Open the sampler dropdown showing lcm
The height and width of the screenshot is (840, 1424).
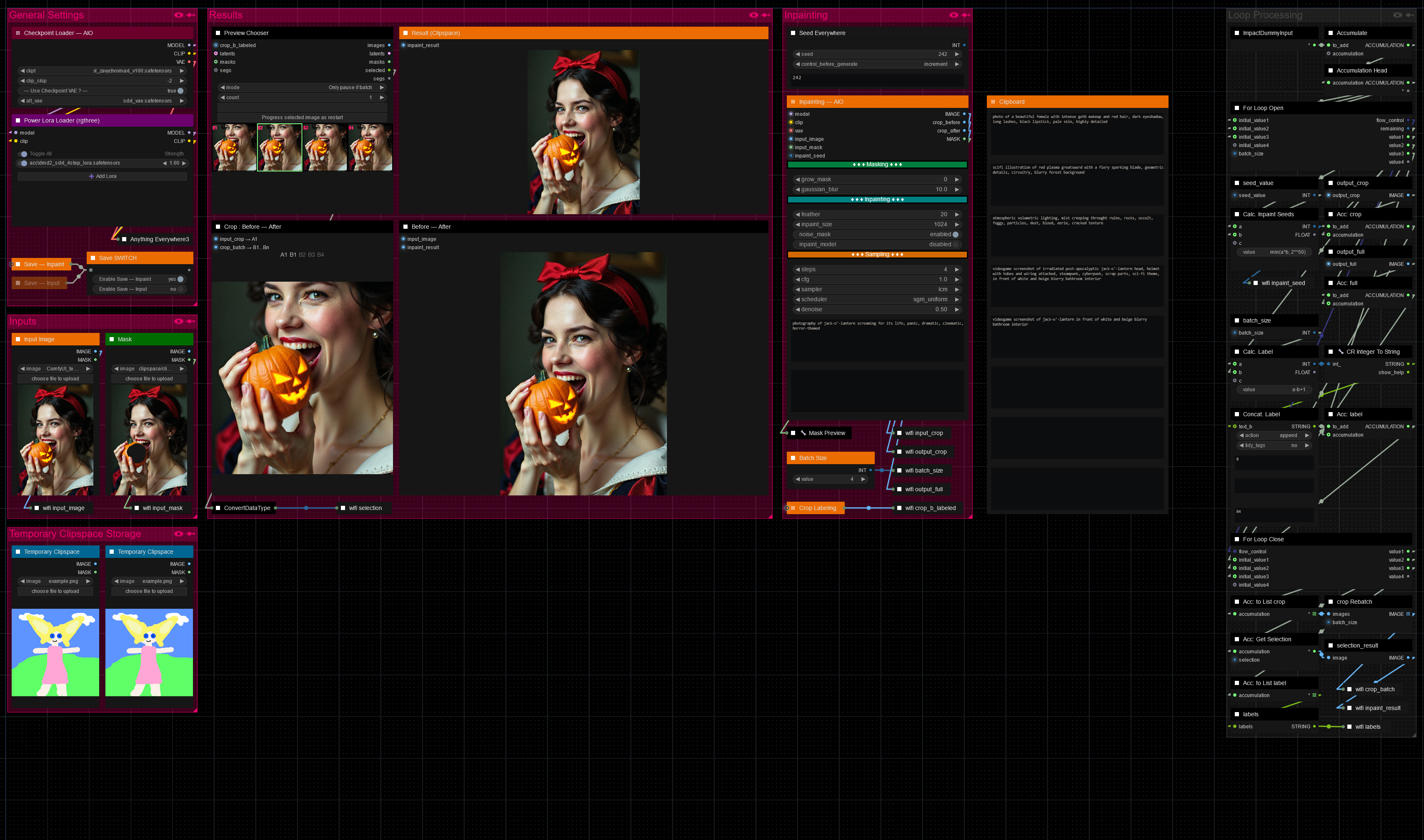877,289
